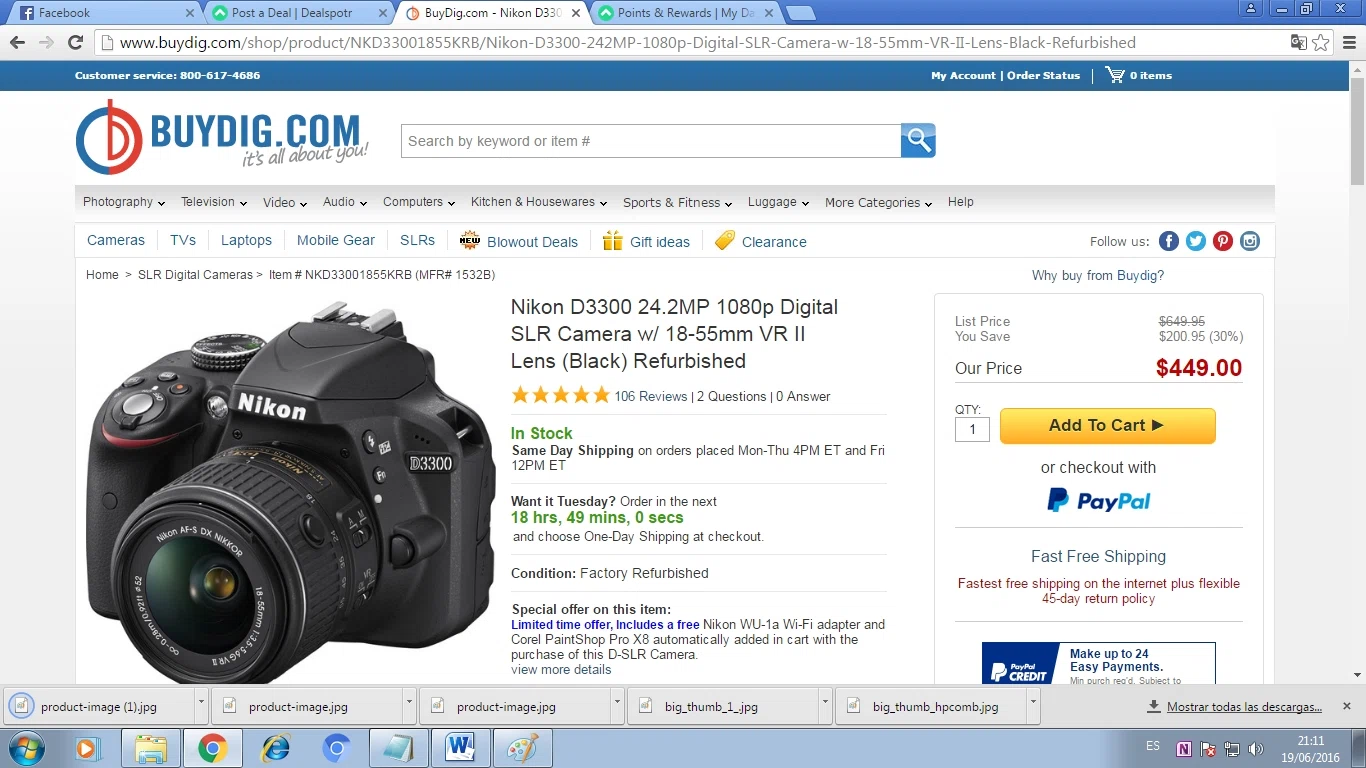Click the translate page icon in address bar
The height and width of the screenshot is (768, 1366).
[1298, 42]
